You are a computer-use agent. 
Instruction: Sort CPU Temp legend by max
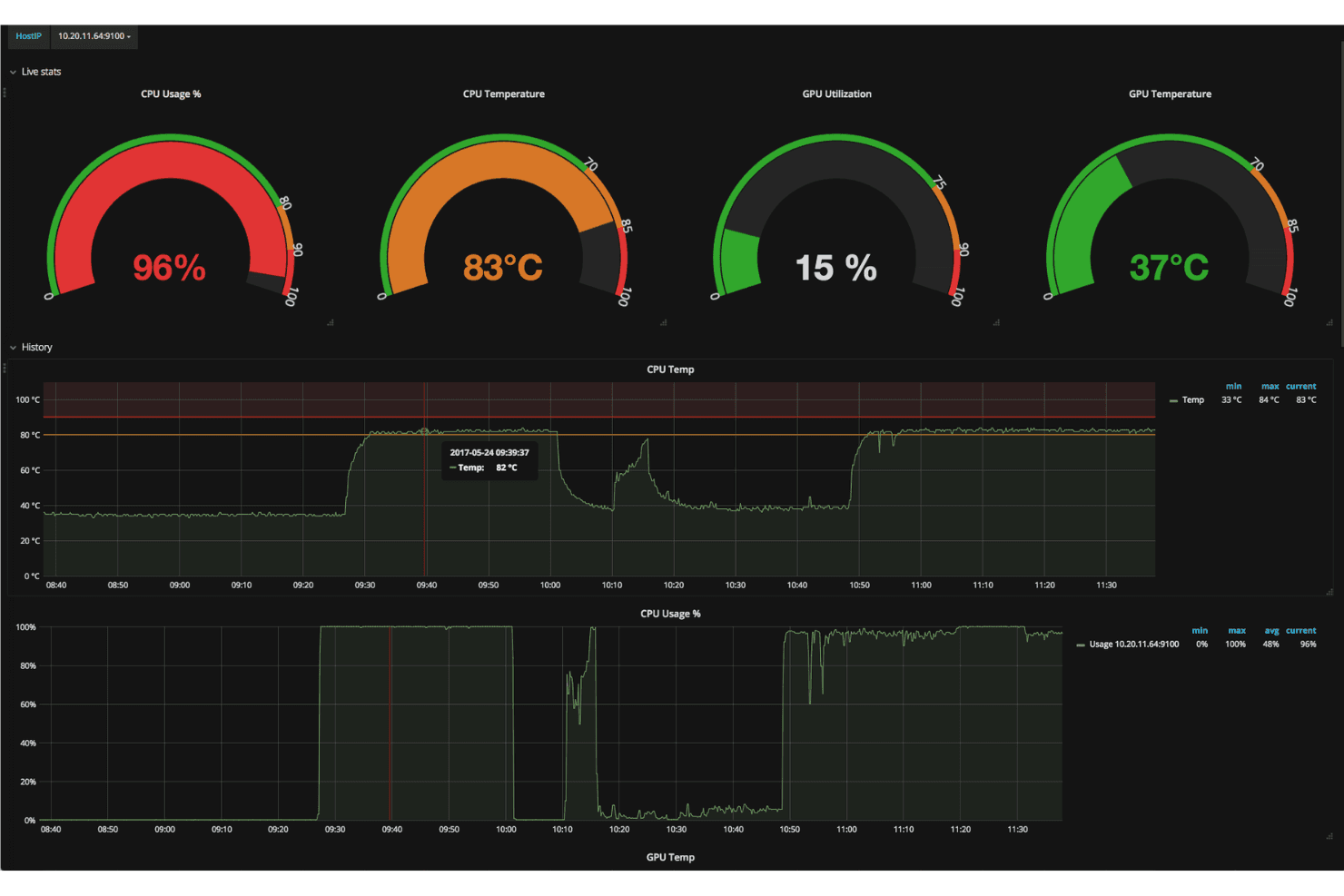[1270, 387]
